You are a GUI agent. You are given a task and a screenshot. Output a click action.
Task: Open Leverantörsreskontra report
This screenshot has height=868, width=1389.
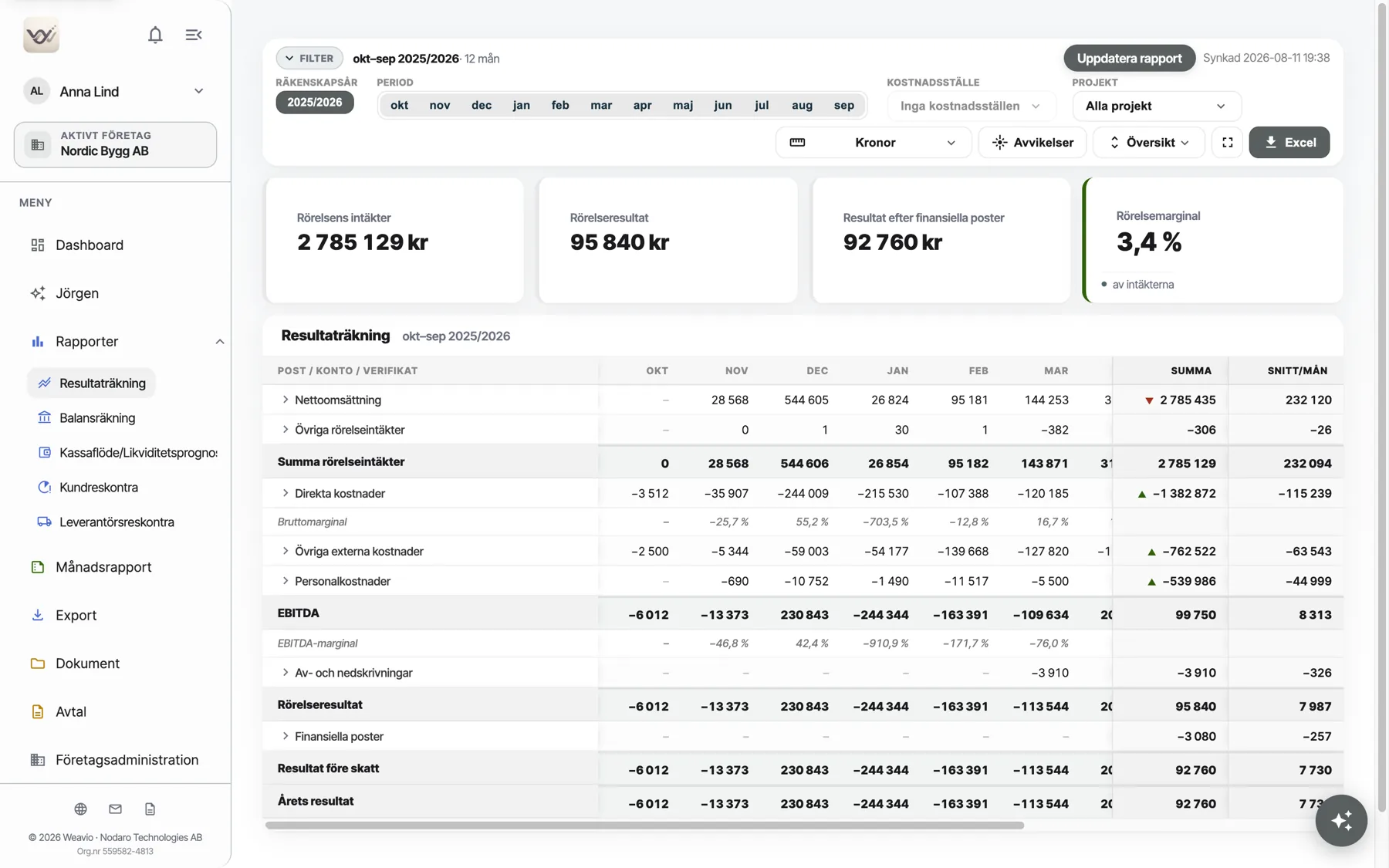click(x=117, y=522)
